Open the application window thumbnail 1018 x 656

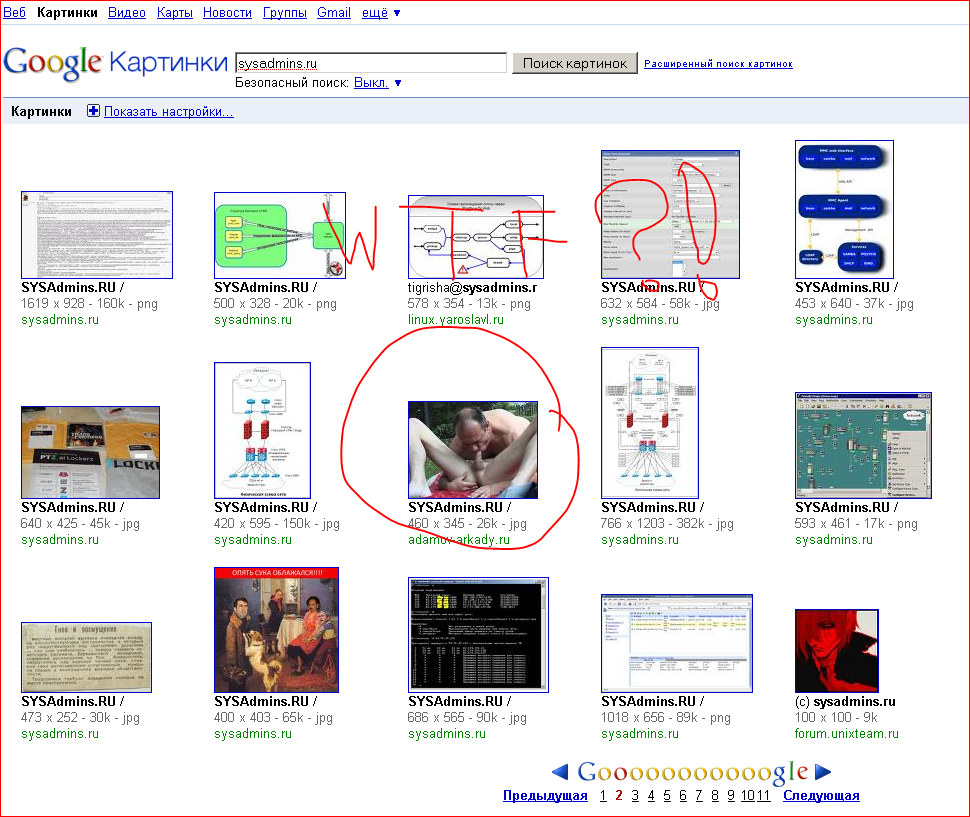tap(677, 644)
